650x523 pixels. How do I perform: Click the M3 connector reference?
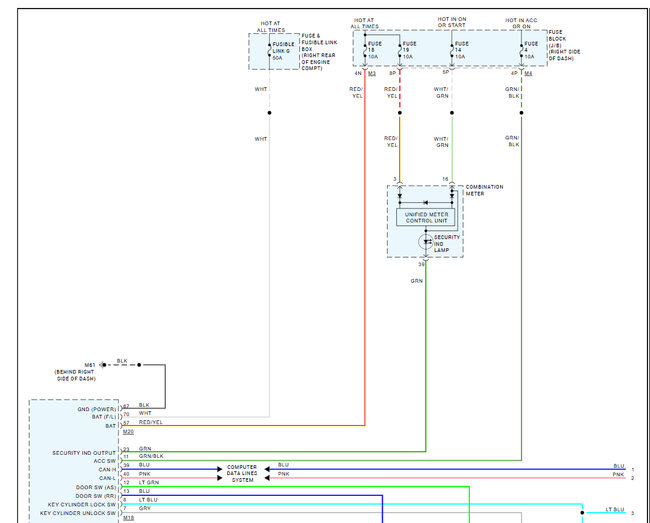pos(372,73)
